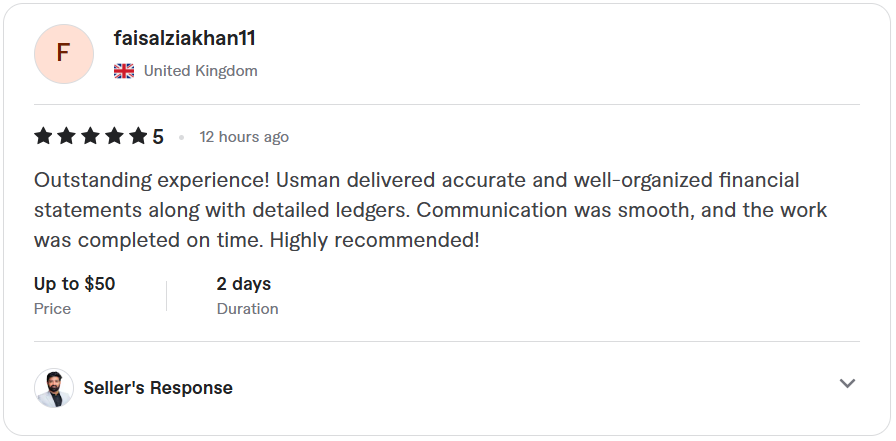Click the UK flag icon
The height and width of the screenshot is (441, 896).
point(124,71)
